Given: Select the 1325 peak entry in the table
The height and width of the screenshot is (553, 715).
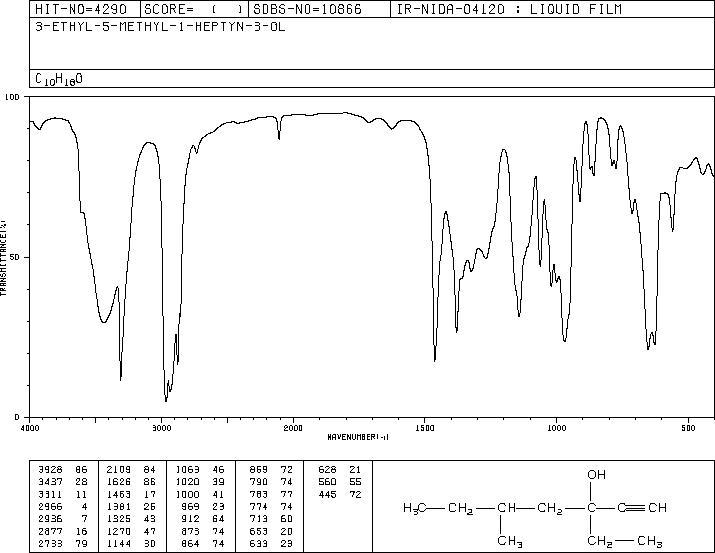Looking at the screenshot, I should pyautogui.click(x=131, y=519).
